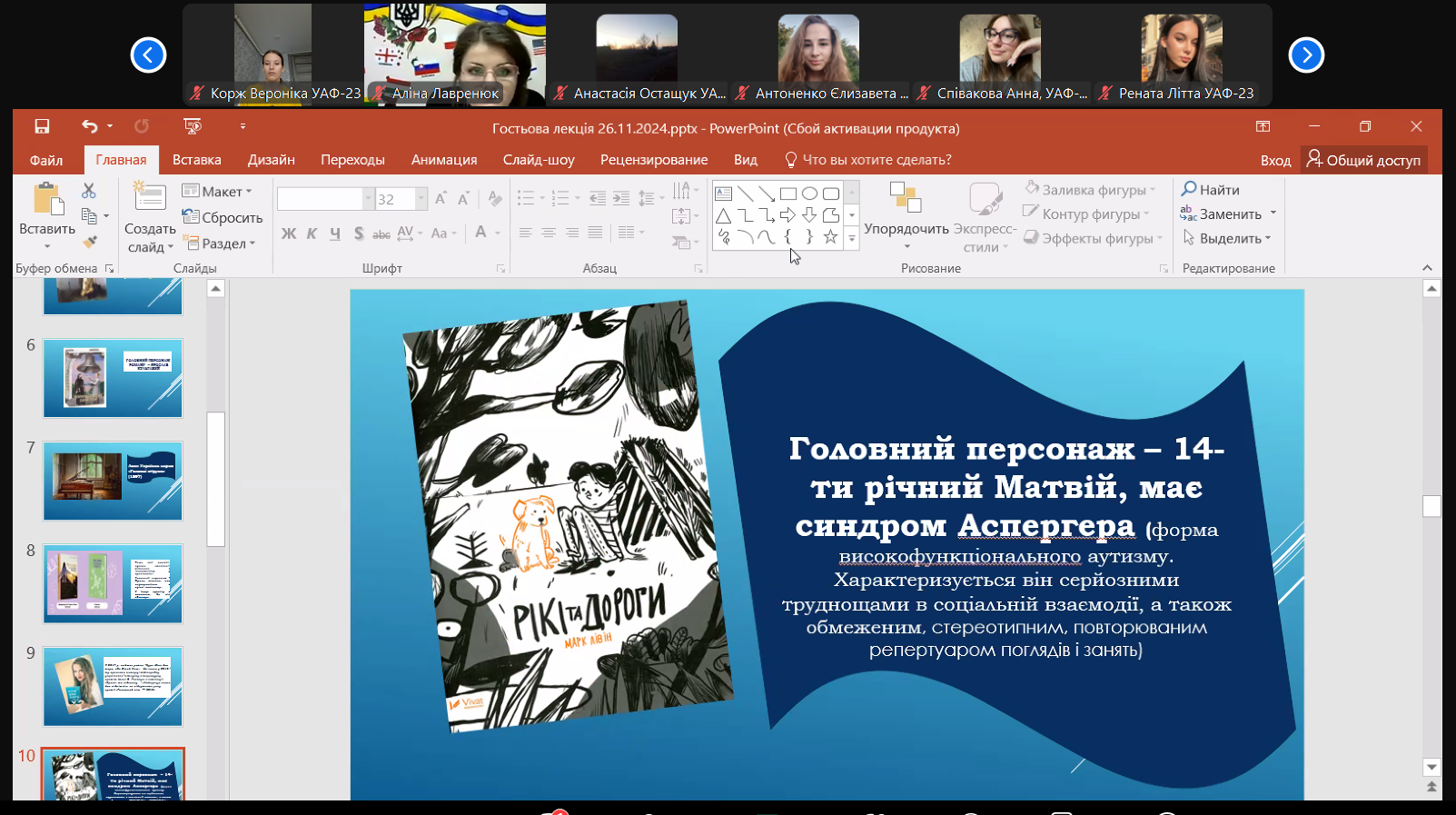Undo the last action in the quick access toolbar
Image resolution: width=1456 pixels, height=815 pixels.
89,126
